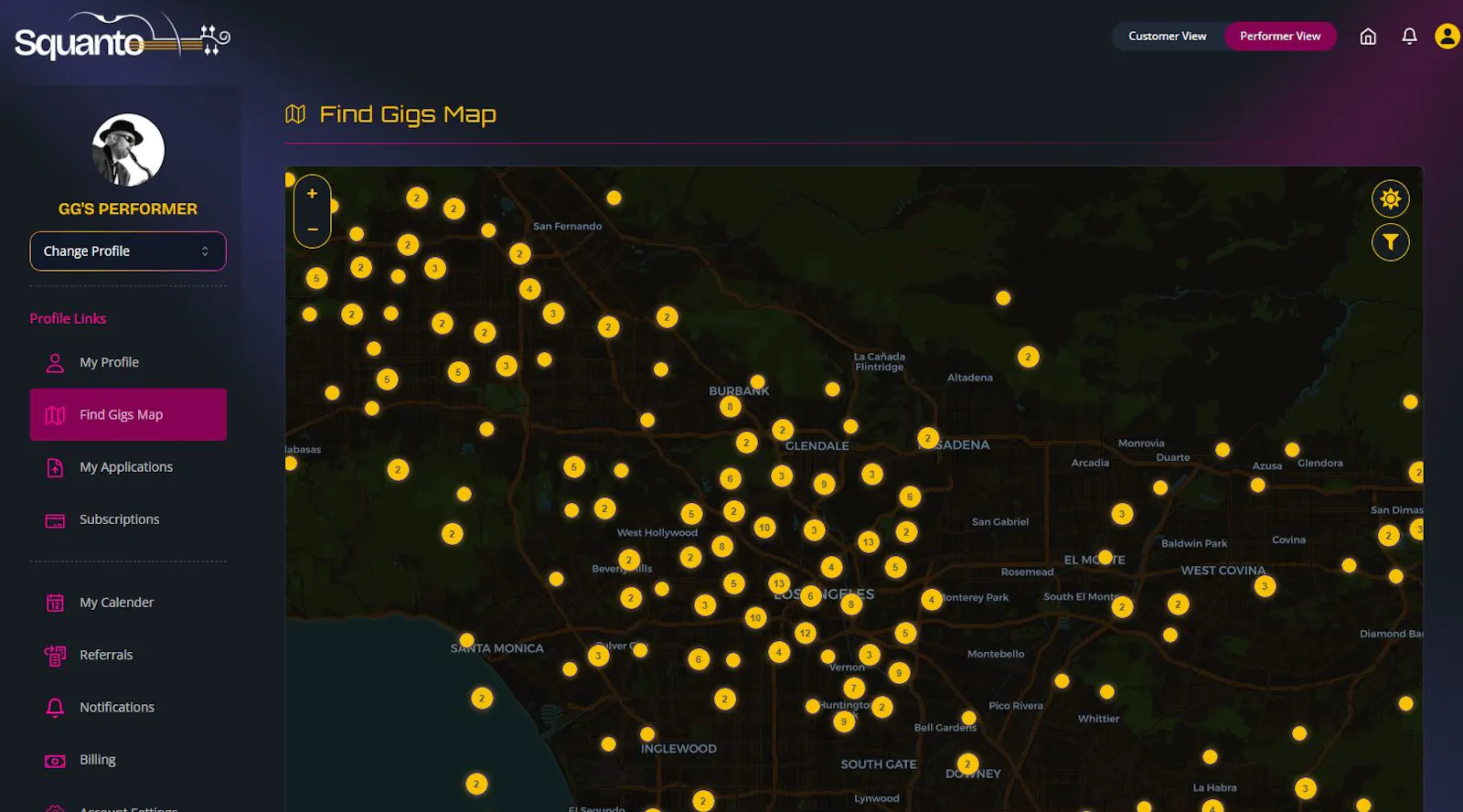Click the 8 gig cluster at Burbank
Viewport: 1463px width, 812px height.
click(730, 407)
